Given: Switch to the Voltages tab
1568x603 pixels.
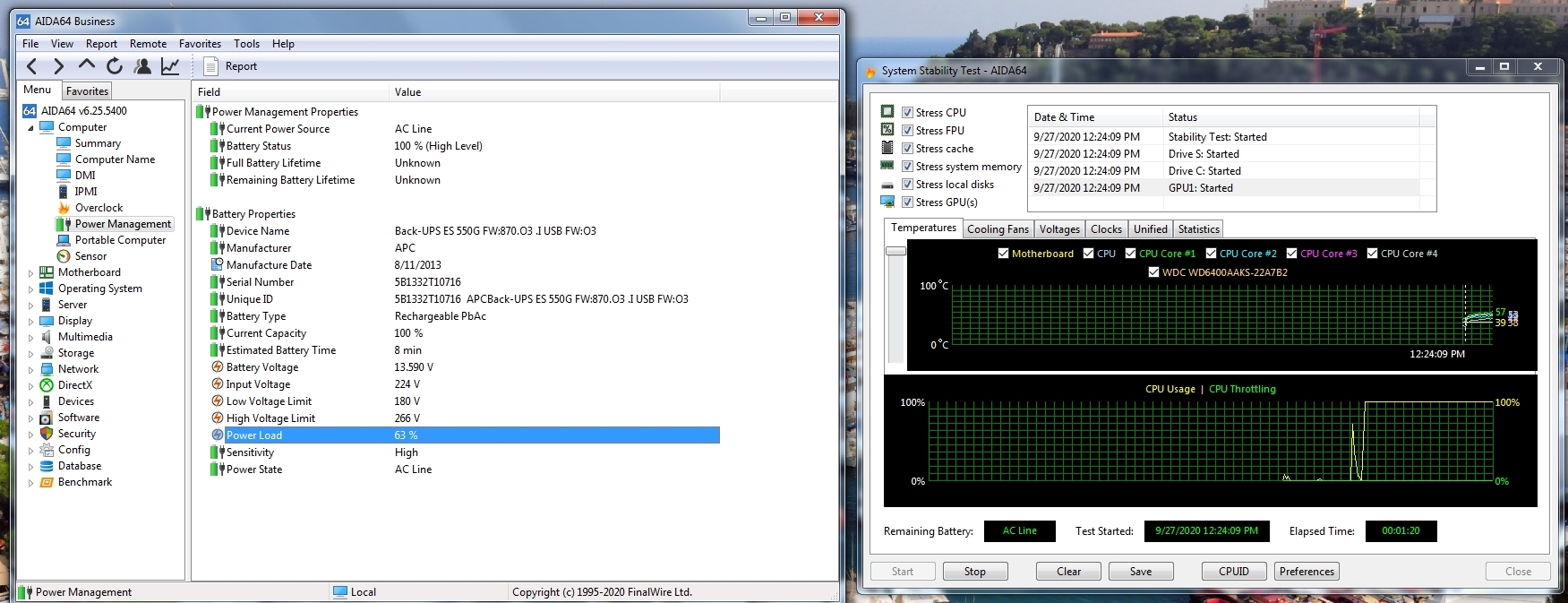Looking at the screenshot, I should (x=1059, y=229).
